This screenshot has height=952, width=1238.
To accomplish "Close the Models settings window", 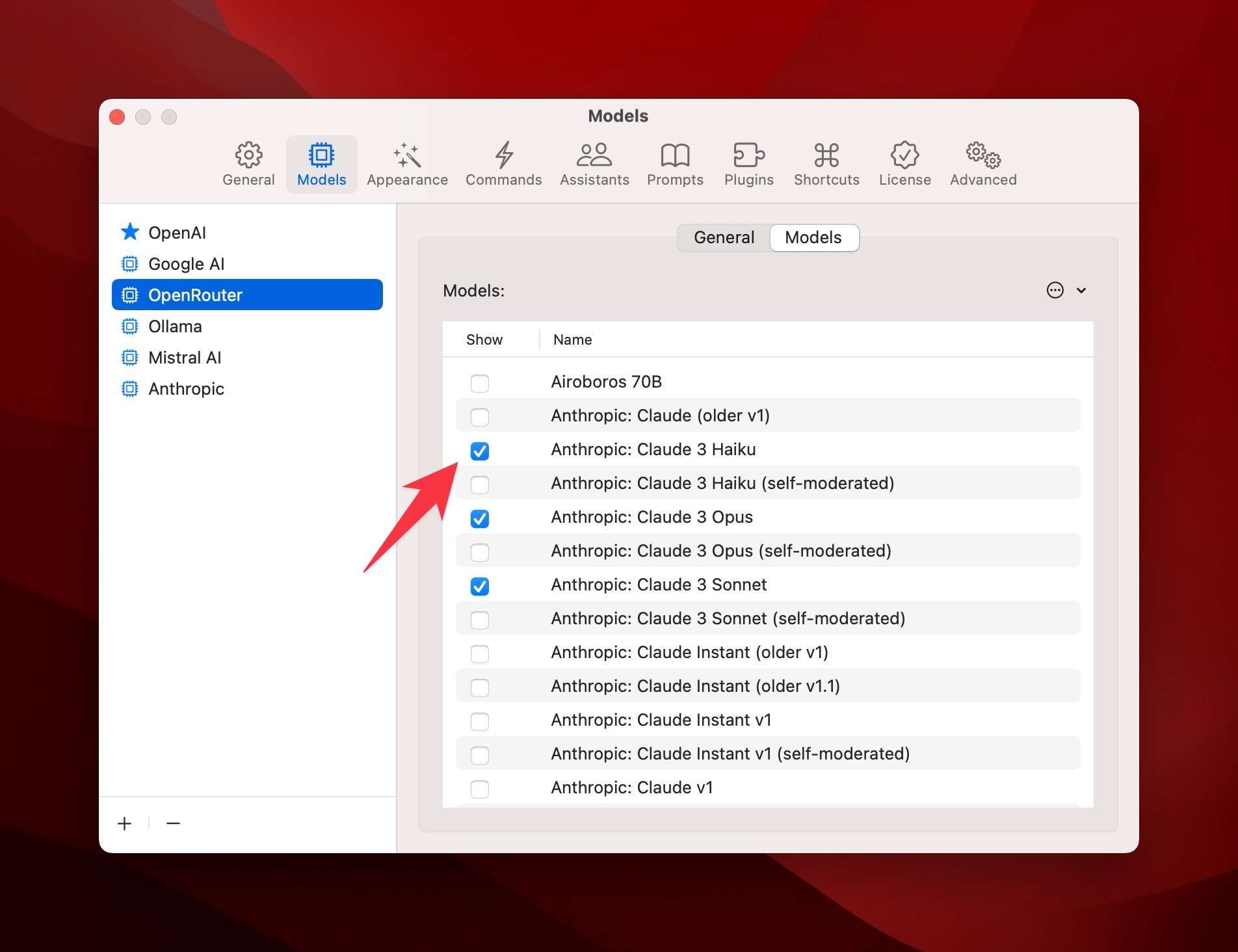I will 117,117.
